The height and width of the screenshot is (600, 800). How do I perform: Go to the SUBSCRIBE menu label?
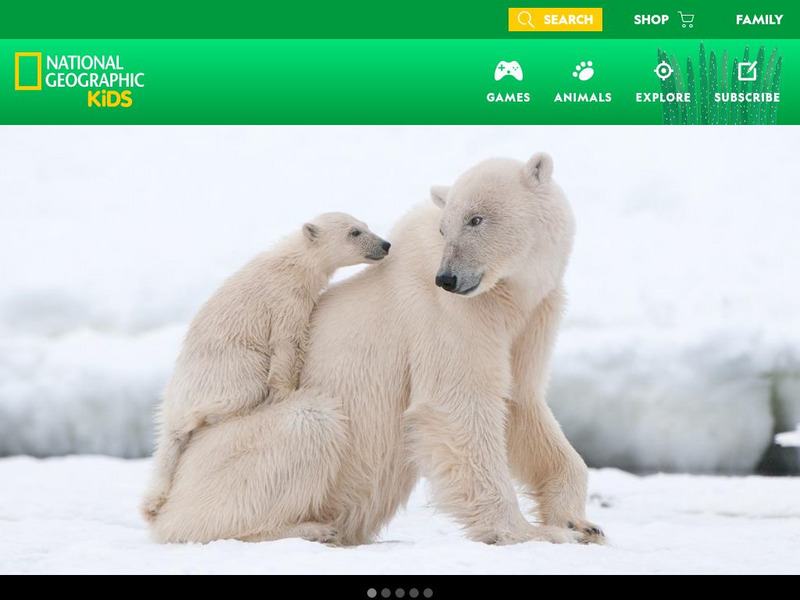[747, 97]
